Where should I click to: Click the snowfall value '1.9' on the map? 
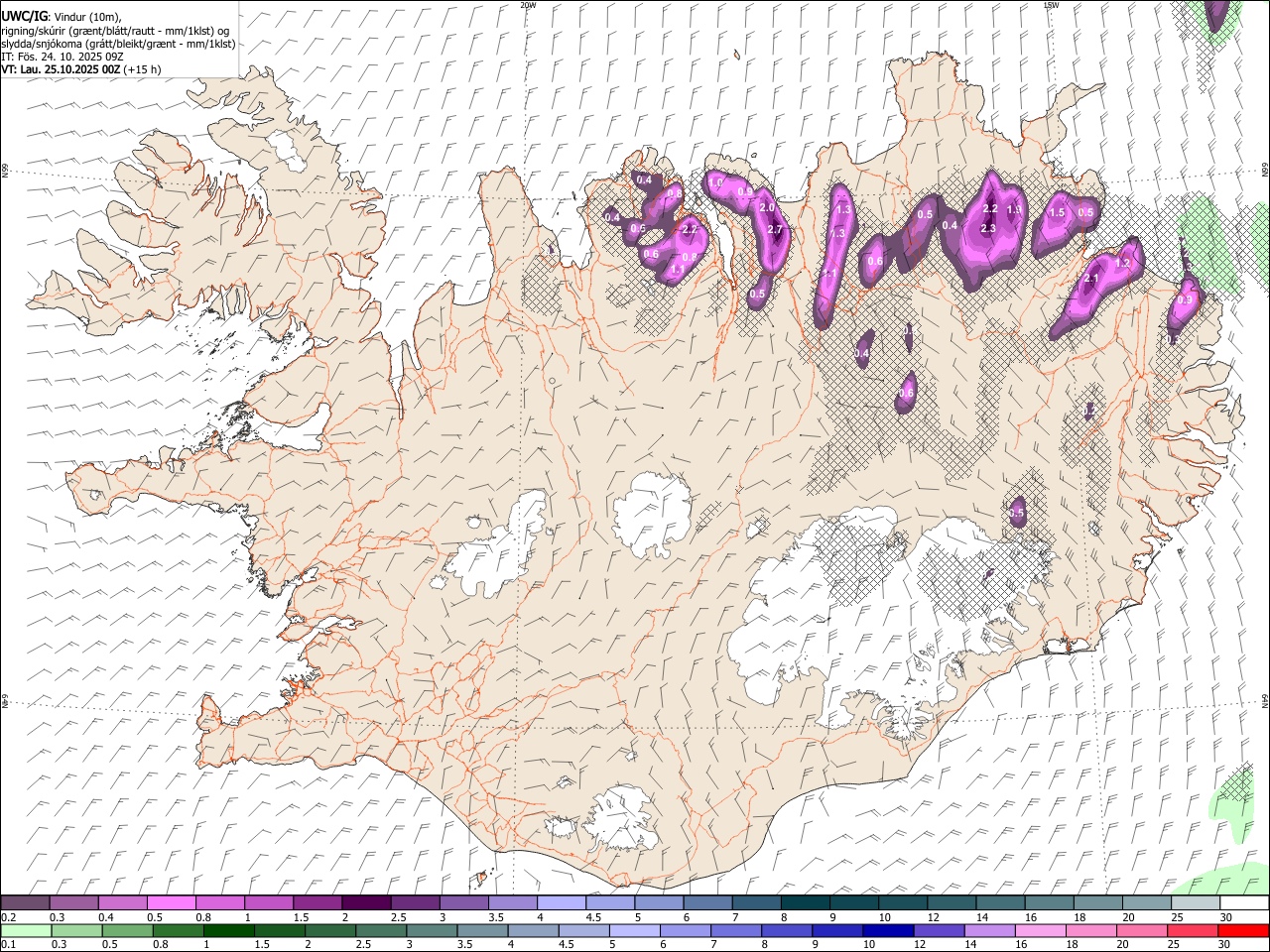tap(1014, 209)
